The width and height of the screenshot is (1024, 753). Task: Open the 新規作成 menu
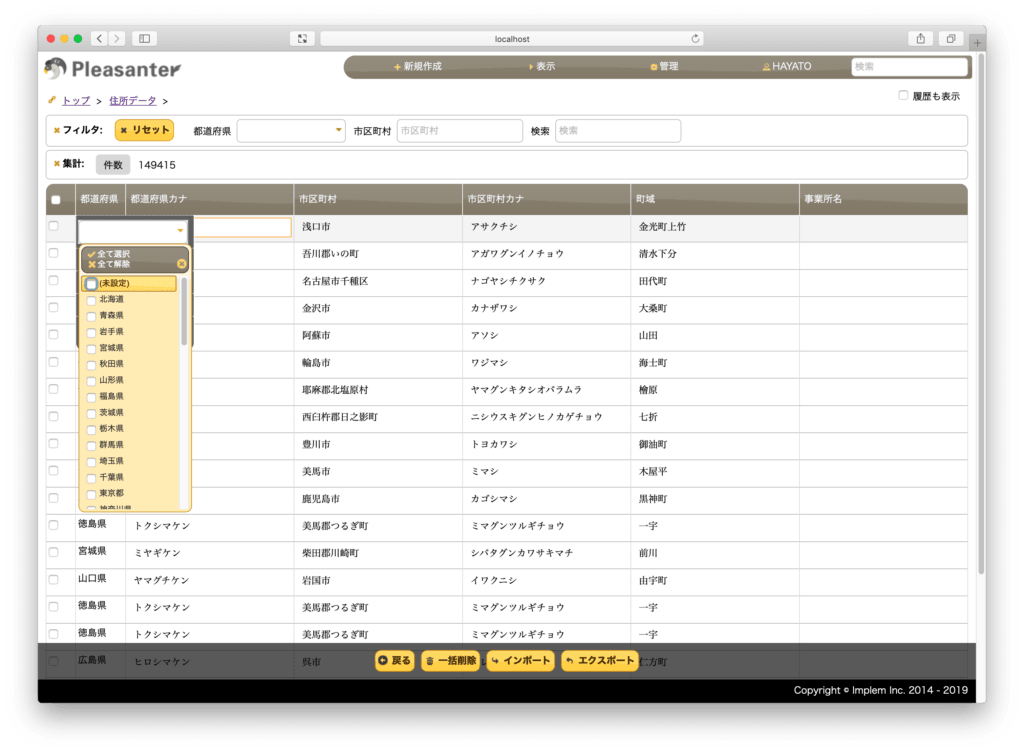417,67
